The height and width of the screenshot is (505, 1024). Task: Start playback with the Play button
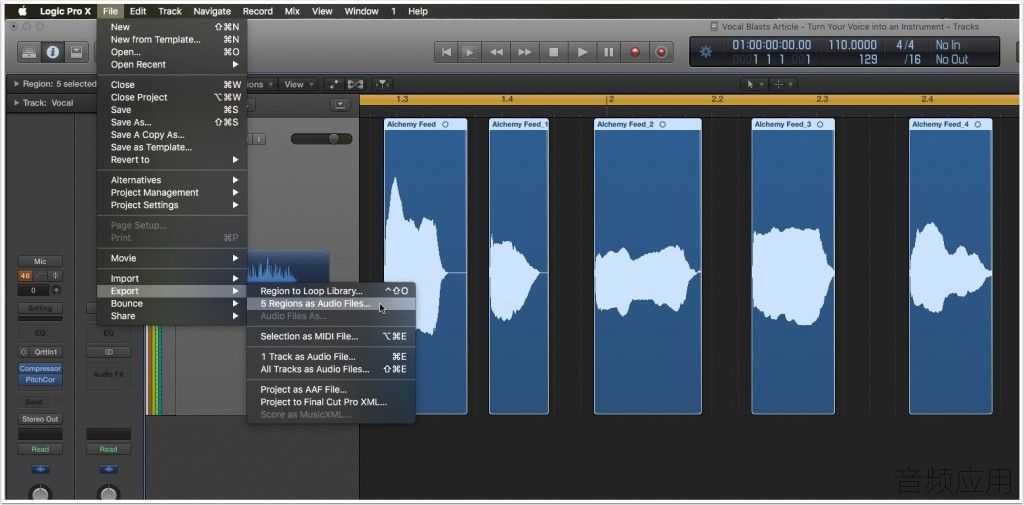tap(582, 52)
